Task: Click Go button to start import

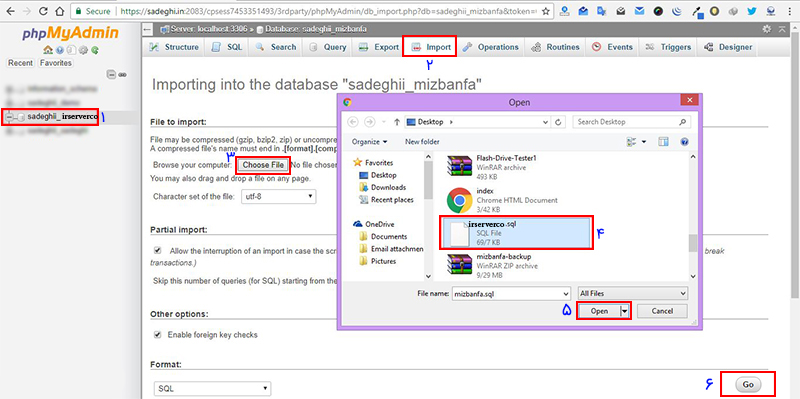Action: (748, 384)
